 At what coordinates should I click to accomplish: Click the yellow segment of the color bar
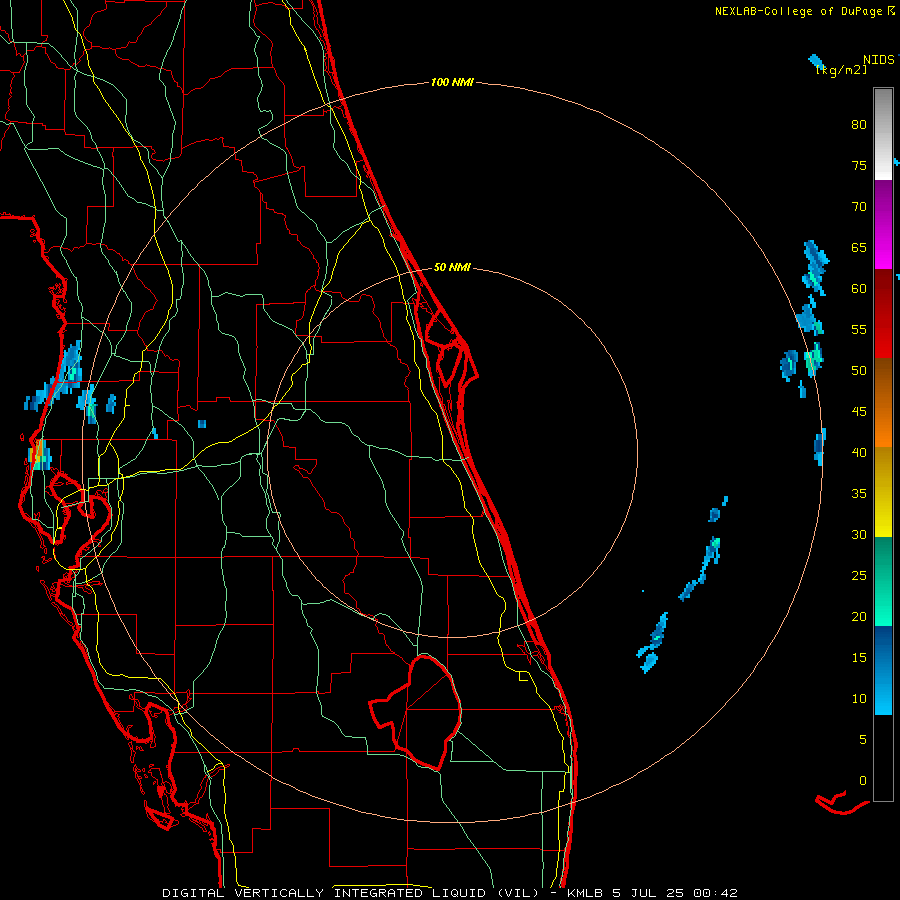(x=883, y=492)
